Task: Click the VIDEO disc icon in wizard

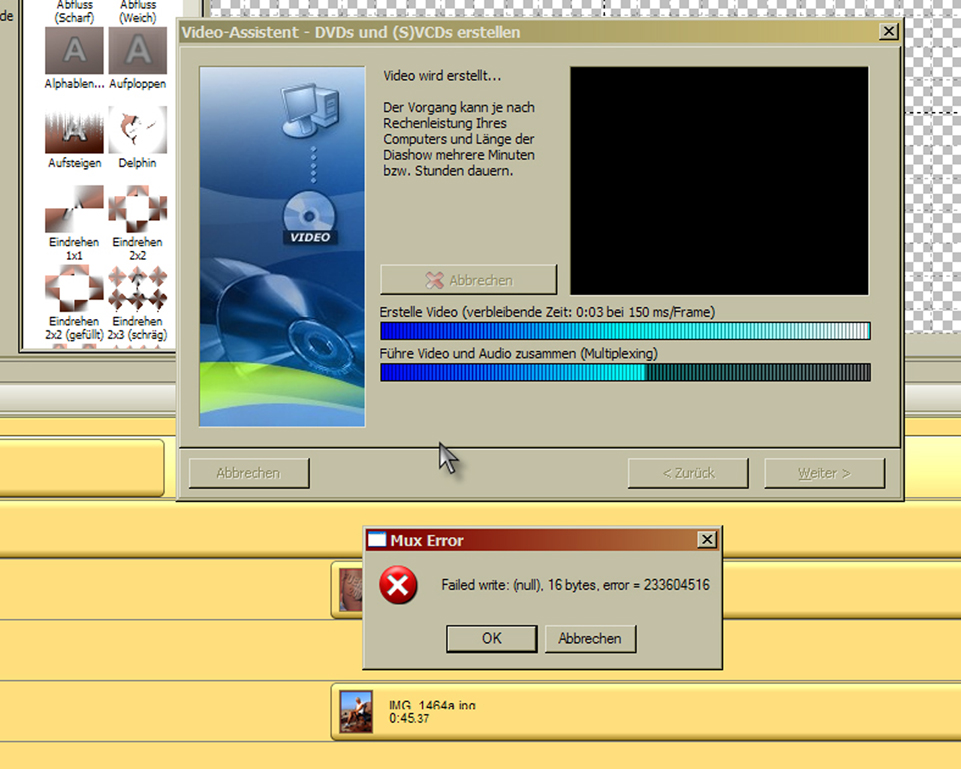Action: point(309,217)
